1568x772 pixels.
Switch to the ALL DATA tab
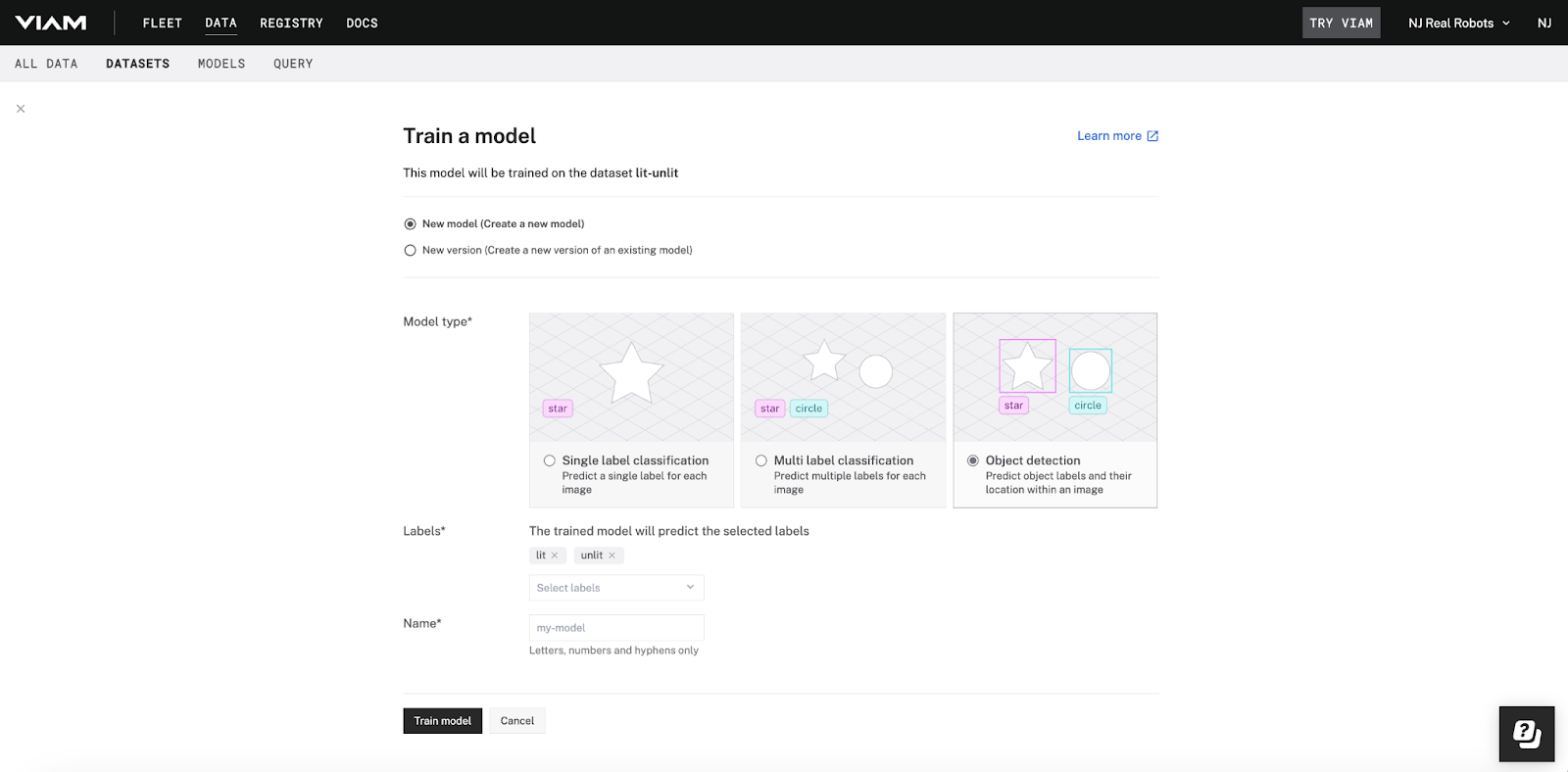click(46, 64)
